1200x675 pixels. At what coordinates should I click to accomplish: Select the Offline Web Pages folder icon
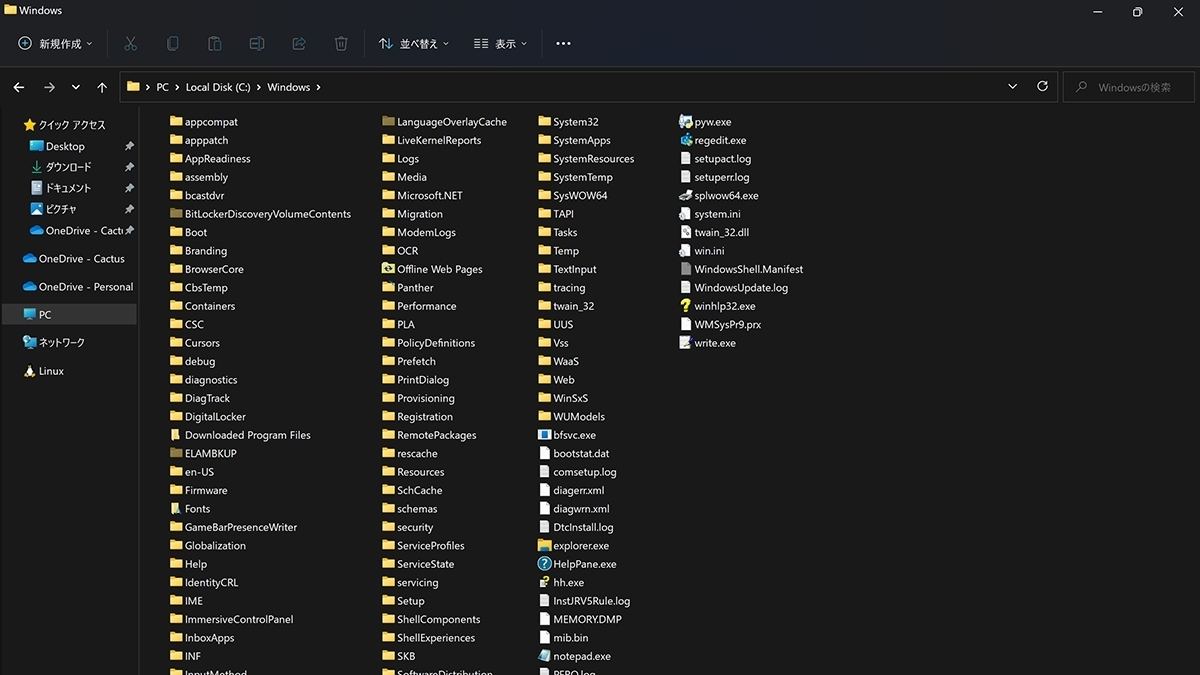[x=389, y=269]
